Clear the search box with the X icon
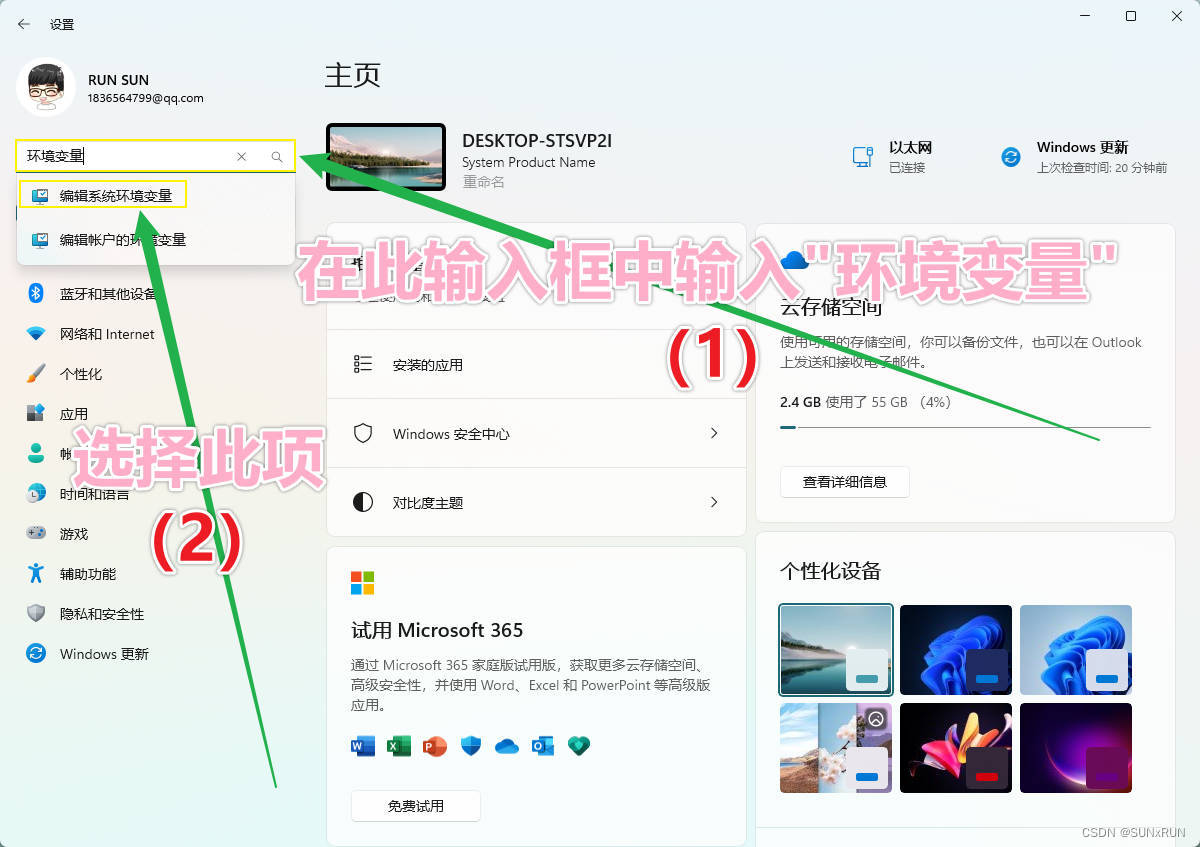The width and height of the screenshot is (1200, 847). [241, 157]
